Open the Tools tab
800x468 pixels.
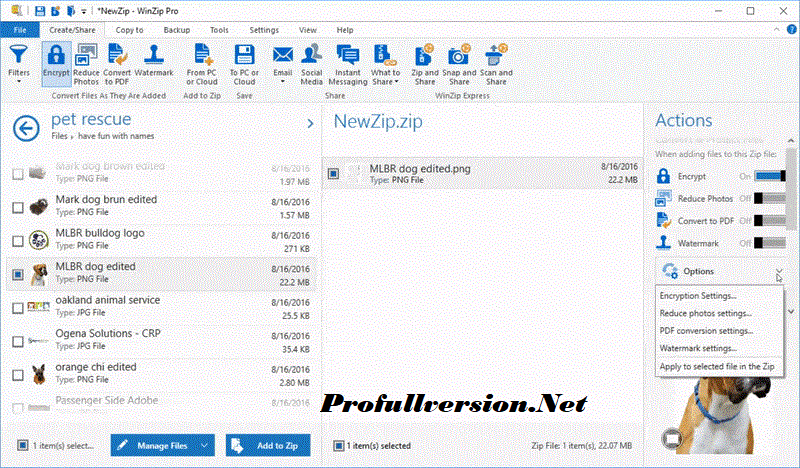[x=219, y=30]
